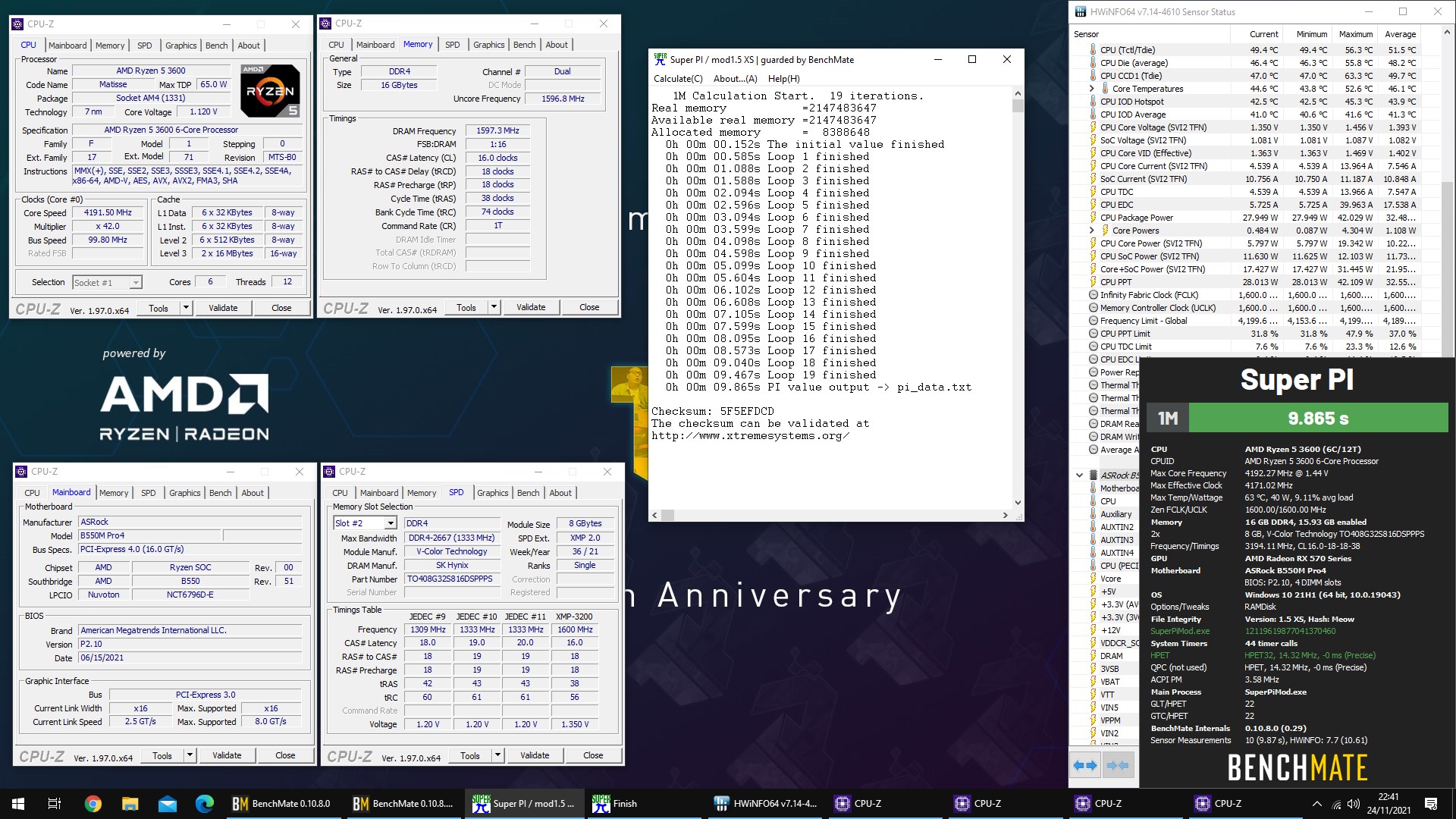The height and width of the screenshot is (819, 1456).
Task: Switch to Bench tab in CPU window
Action: coord(216,45)
